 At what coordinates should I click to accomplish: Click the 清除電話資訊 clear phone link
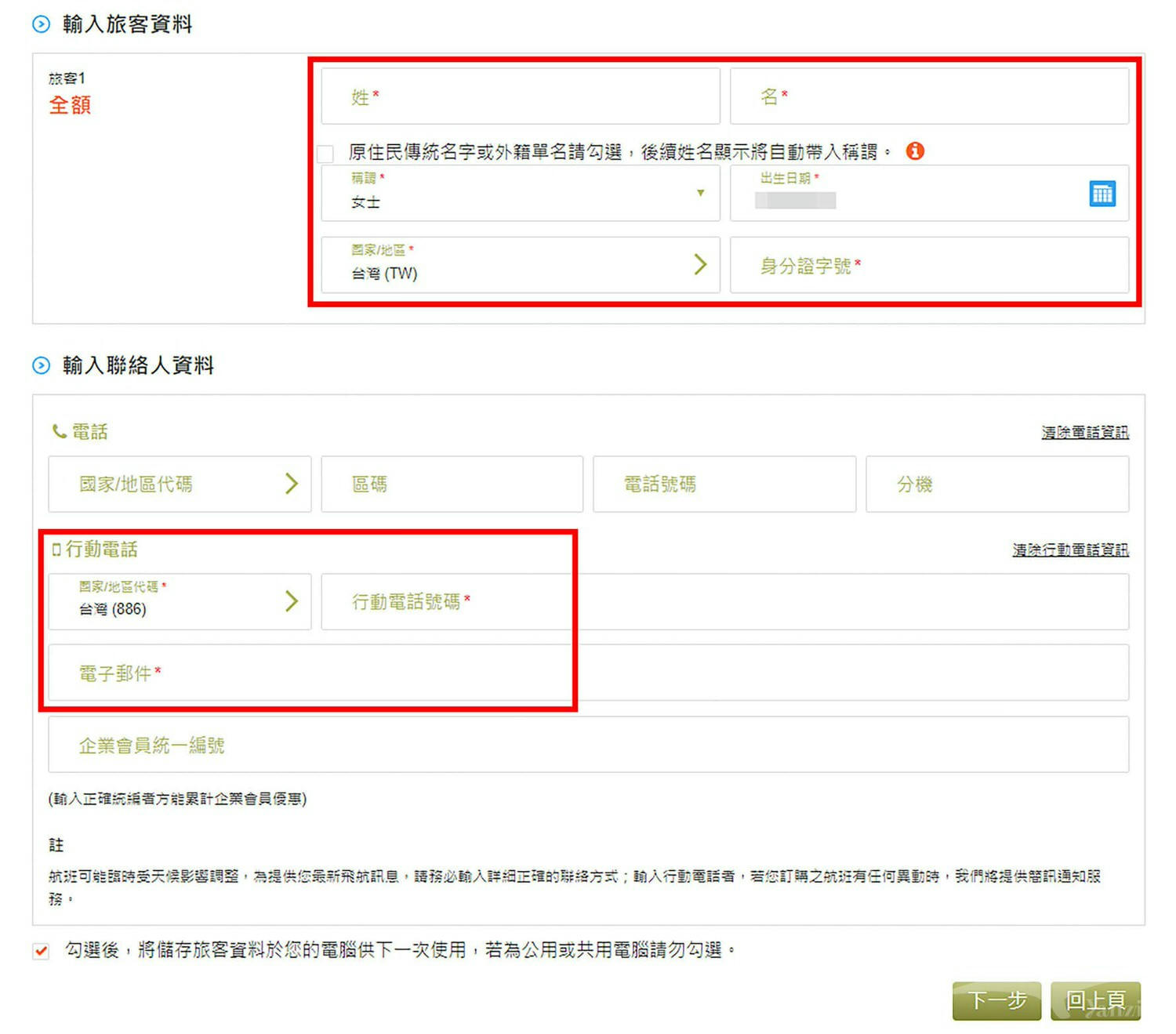tap(1084, 430)
